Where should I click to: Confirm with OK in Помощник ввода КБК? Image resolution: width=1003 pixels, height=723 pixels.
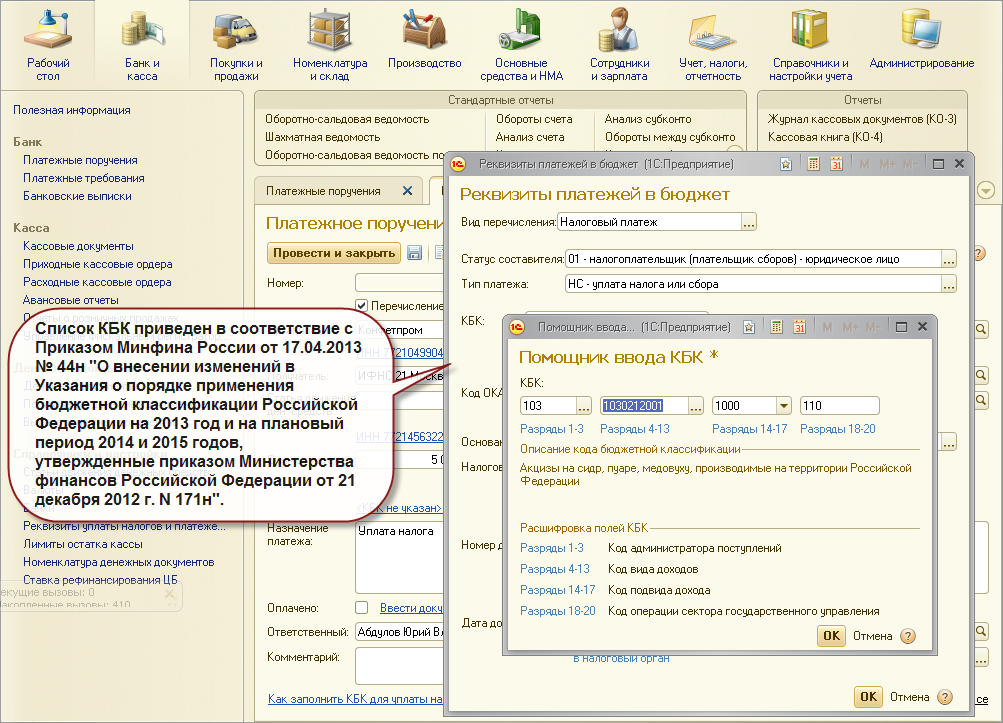[831, 636]
